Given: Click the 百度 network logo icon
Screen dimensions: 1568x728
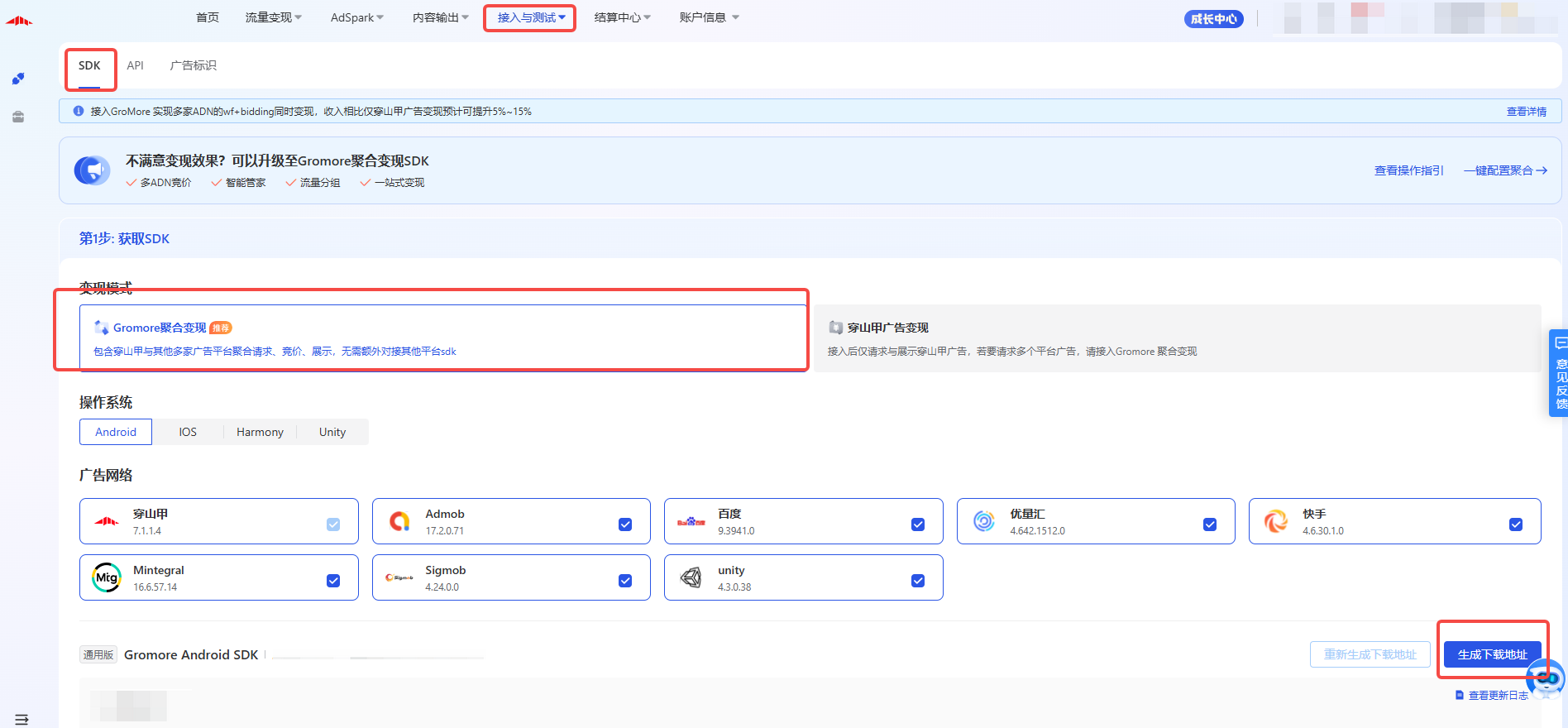Looking at the screenshot, I should pos(691,521).
